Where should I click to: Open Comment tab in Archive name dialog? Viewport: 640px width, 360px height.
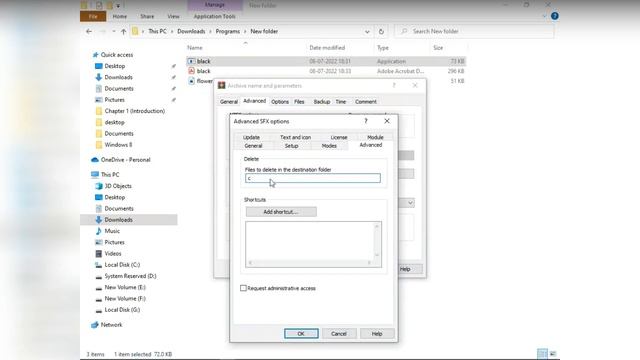366,102
